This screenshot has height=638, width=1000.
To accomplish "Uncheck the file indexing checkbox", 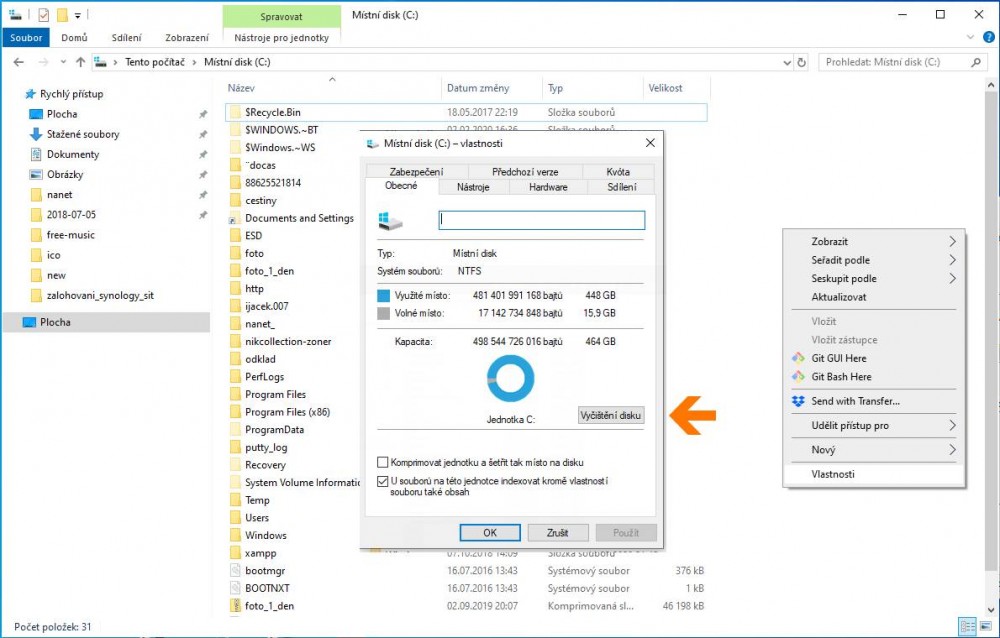I will click(383, 481).
